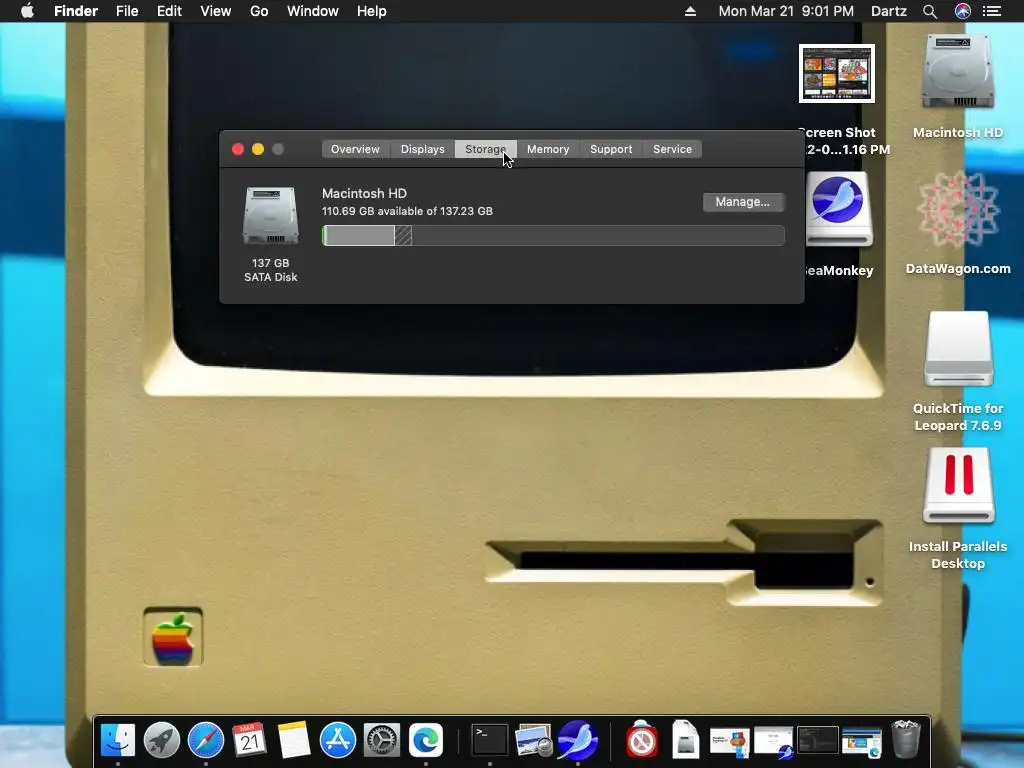
Task: Click the Manage... button
Action: 743,202
